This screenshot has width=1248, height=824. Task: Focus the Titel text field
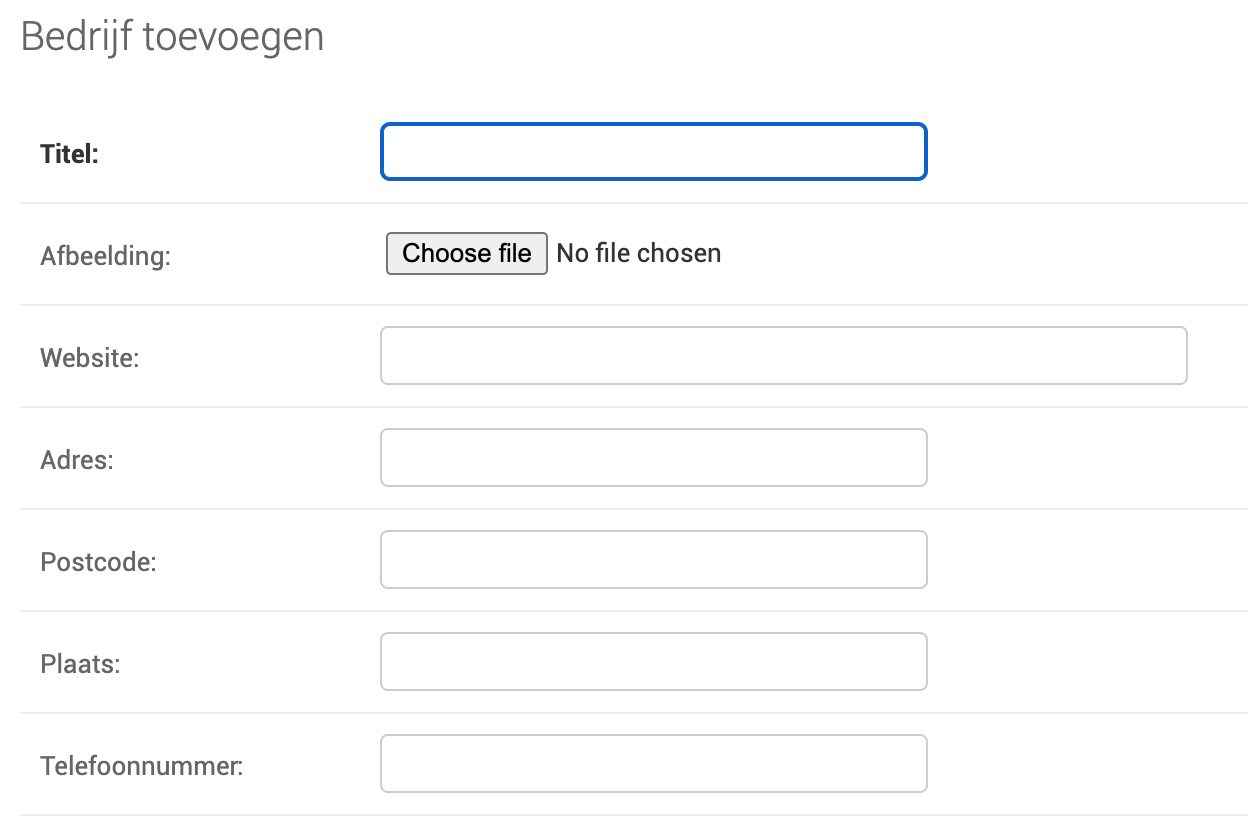pyautogui.click(x=653, y=152)
